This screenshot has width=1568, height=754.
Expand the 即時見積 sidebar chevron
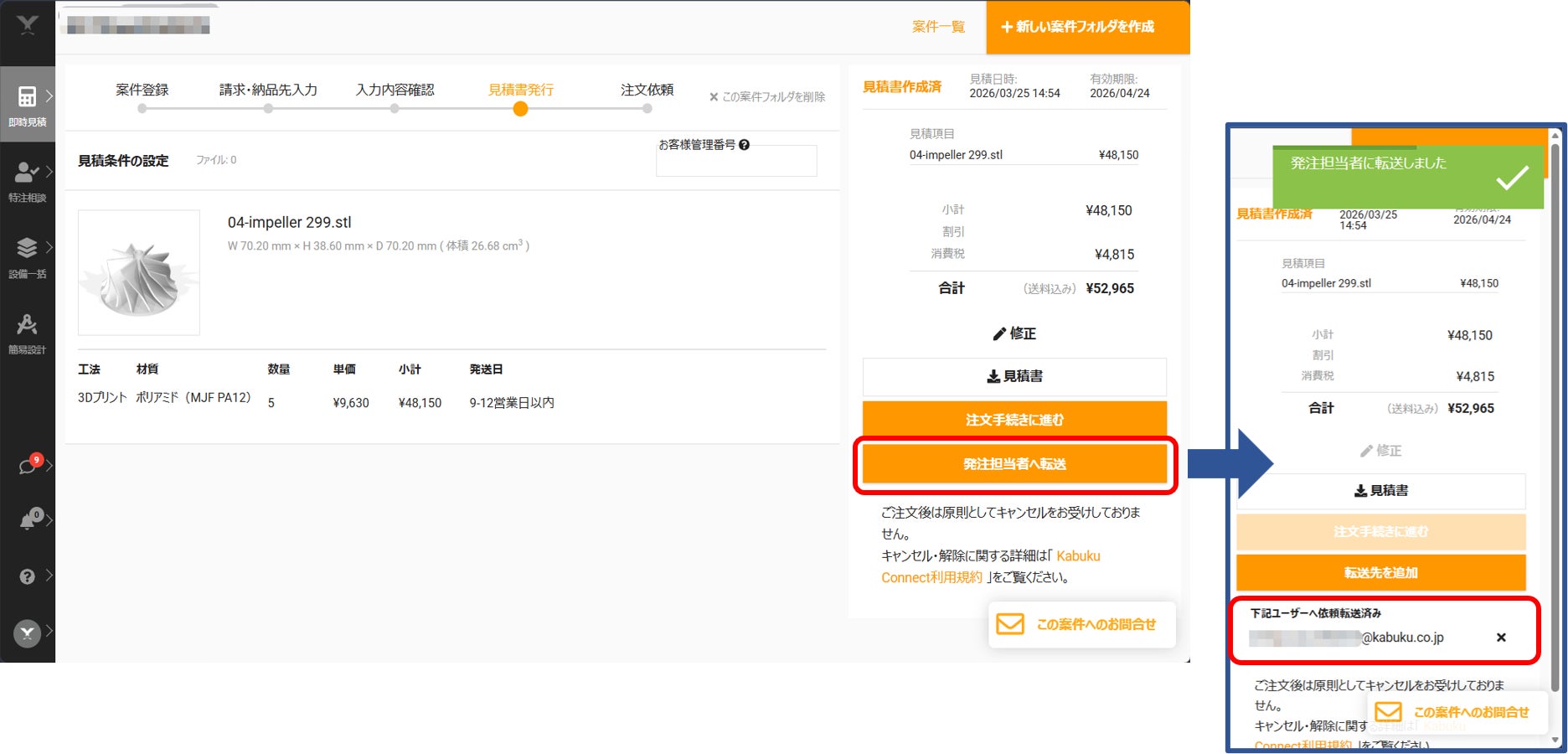[49, 96]
